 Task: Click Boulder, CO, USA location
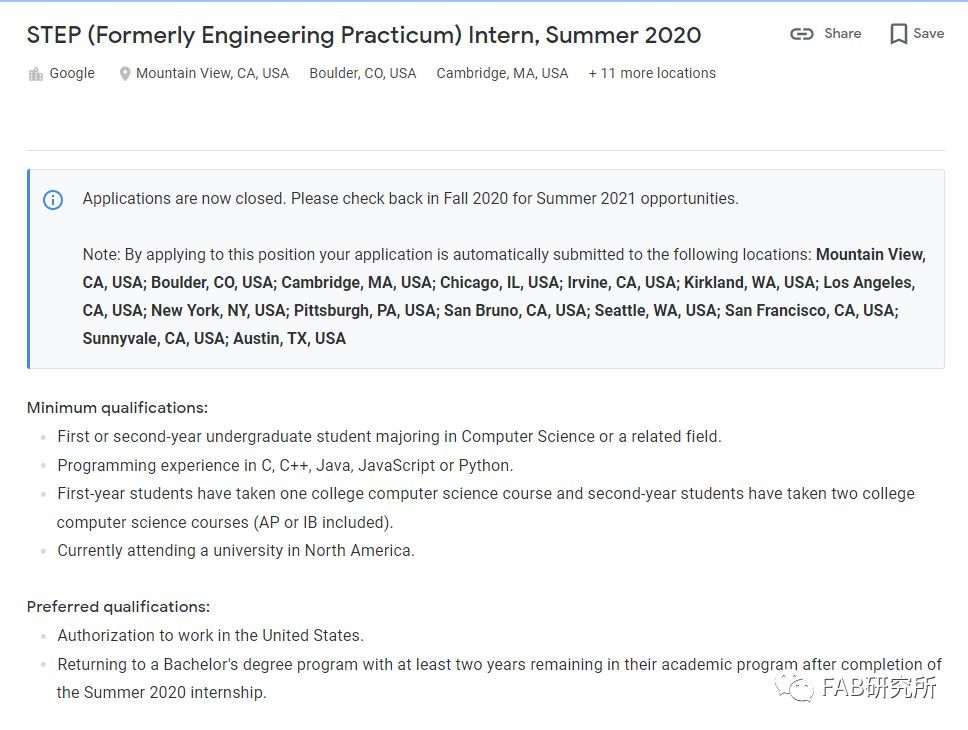tap(363, 73)
